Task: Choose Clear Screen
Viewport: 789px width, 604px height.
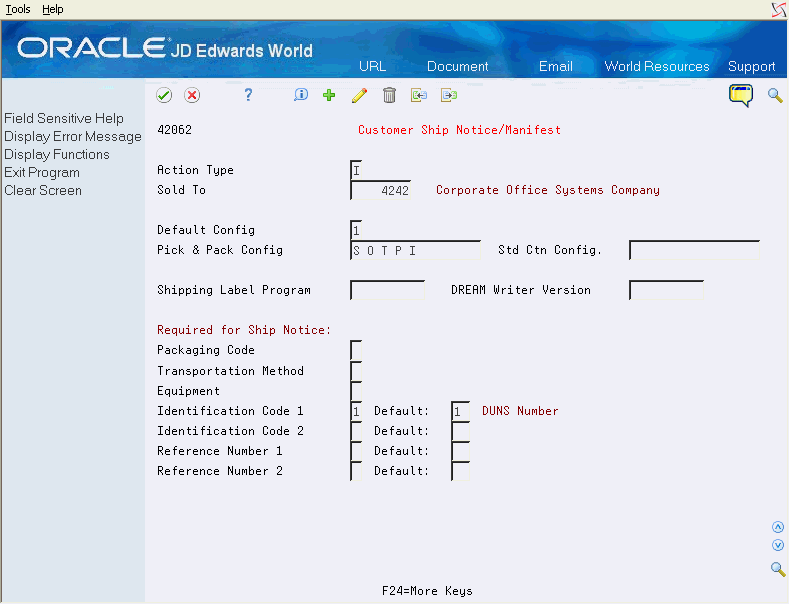Action: 43,191
